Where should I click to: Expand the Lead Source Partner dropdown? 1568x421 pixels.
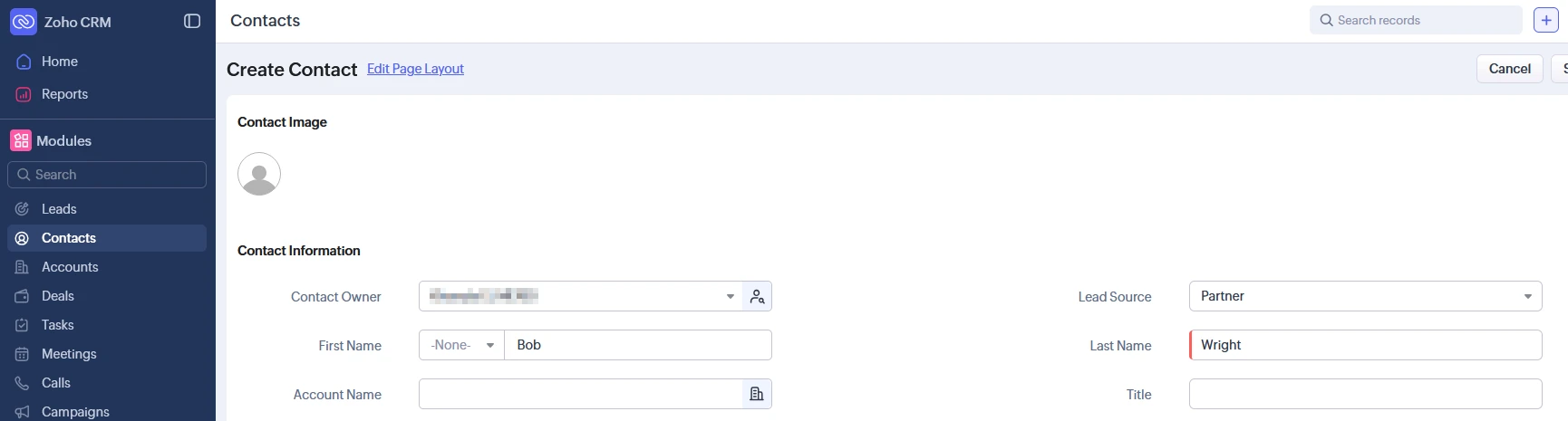tap(1365, 296)
